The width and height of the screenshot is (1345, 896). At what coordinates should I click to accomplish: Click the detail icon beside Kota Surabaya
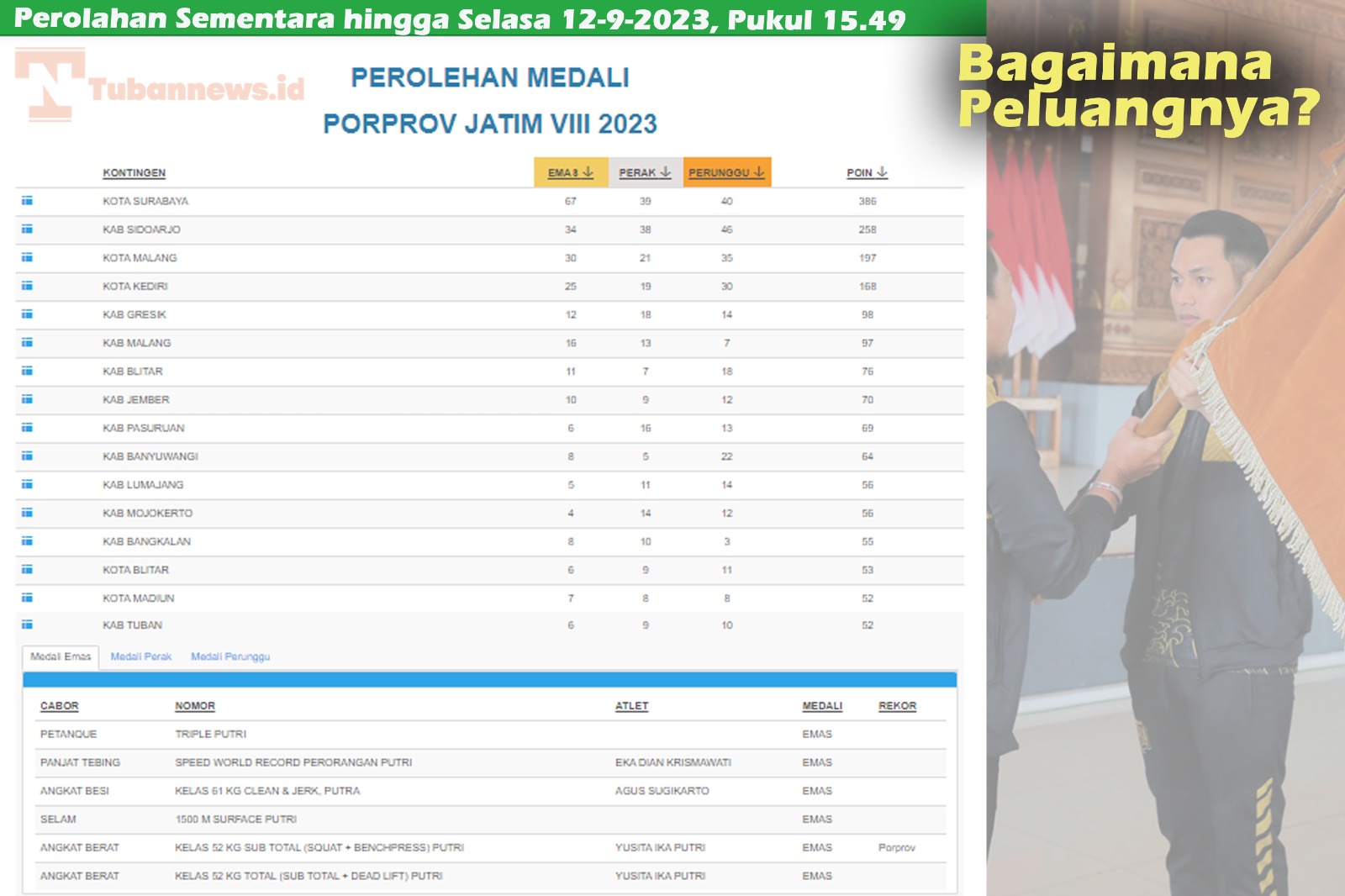[x=27, y=201]
